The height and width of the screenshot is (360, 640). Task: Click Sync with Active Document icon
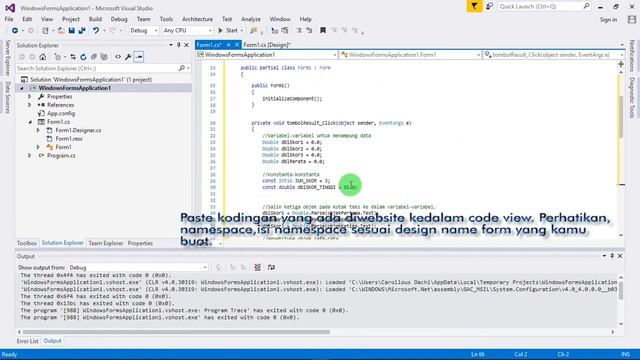[x=73, y=57]
